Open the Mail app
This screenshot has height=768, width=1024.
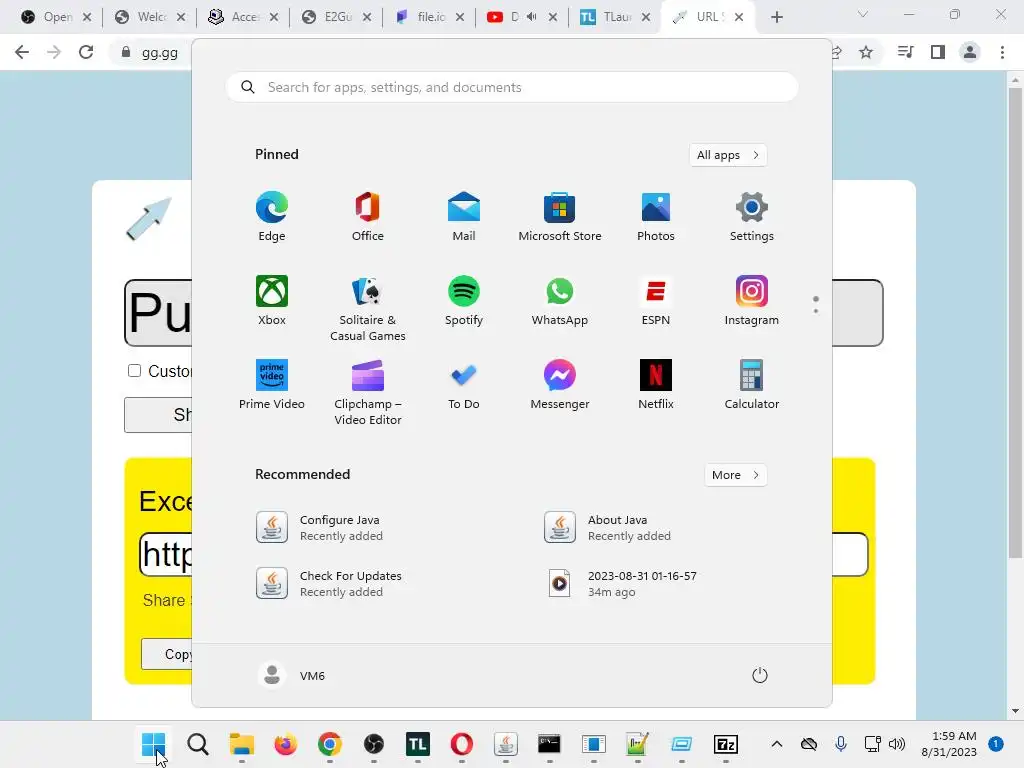point(464,217)
